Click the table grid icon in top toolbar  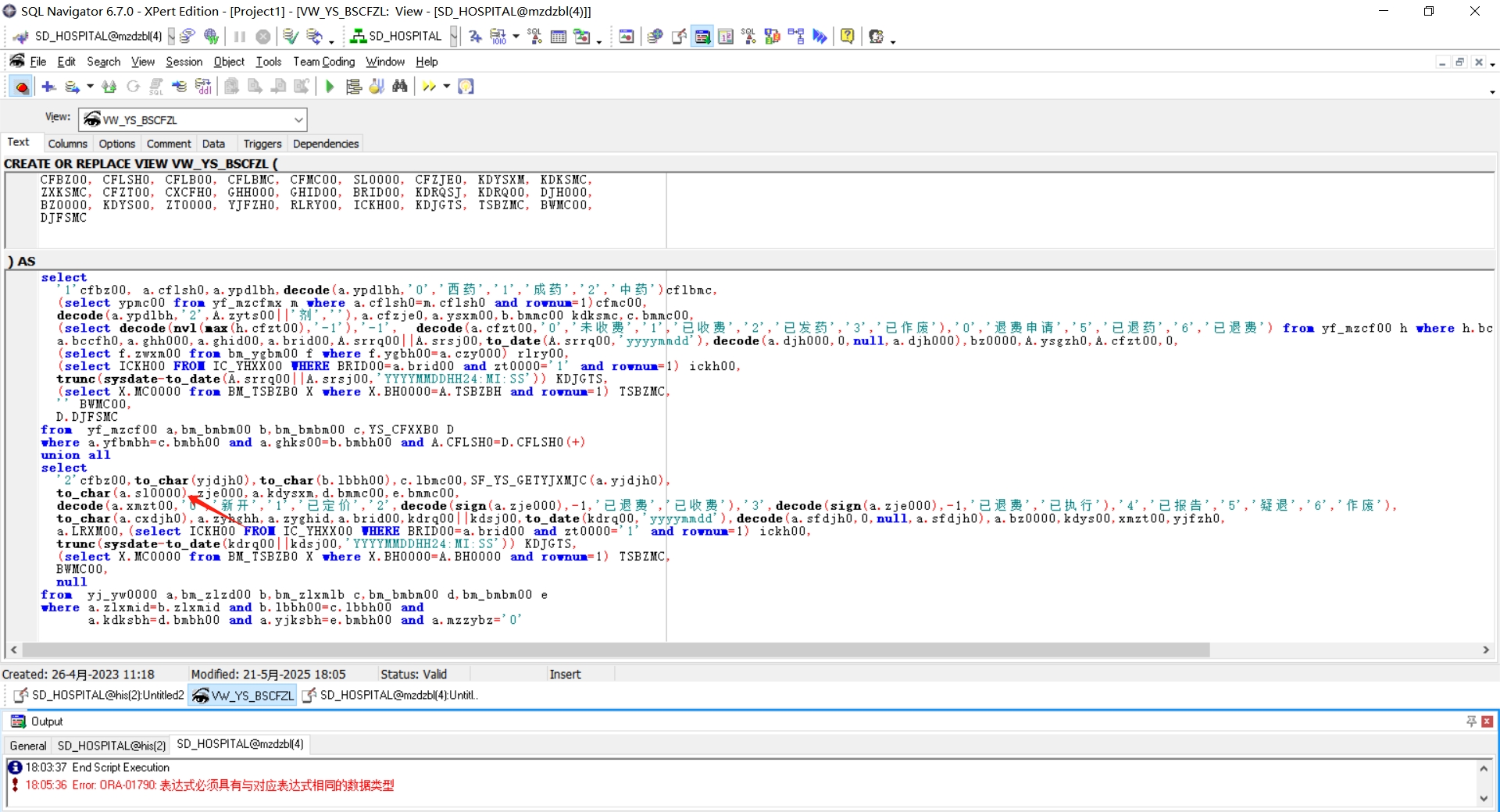click(559, 36)
